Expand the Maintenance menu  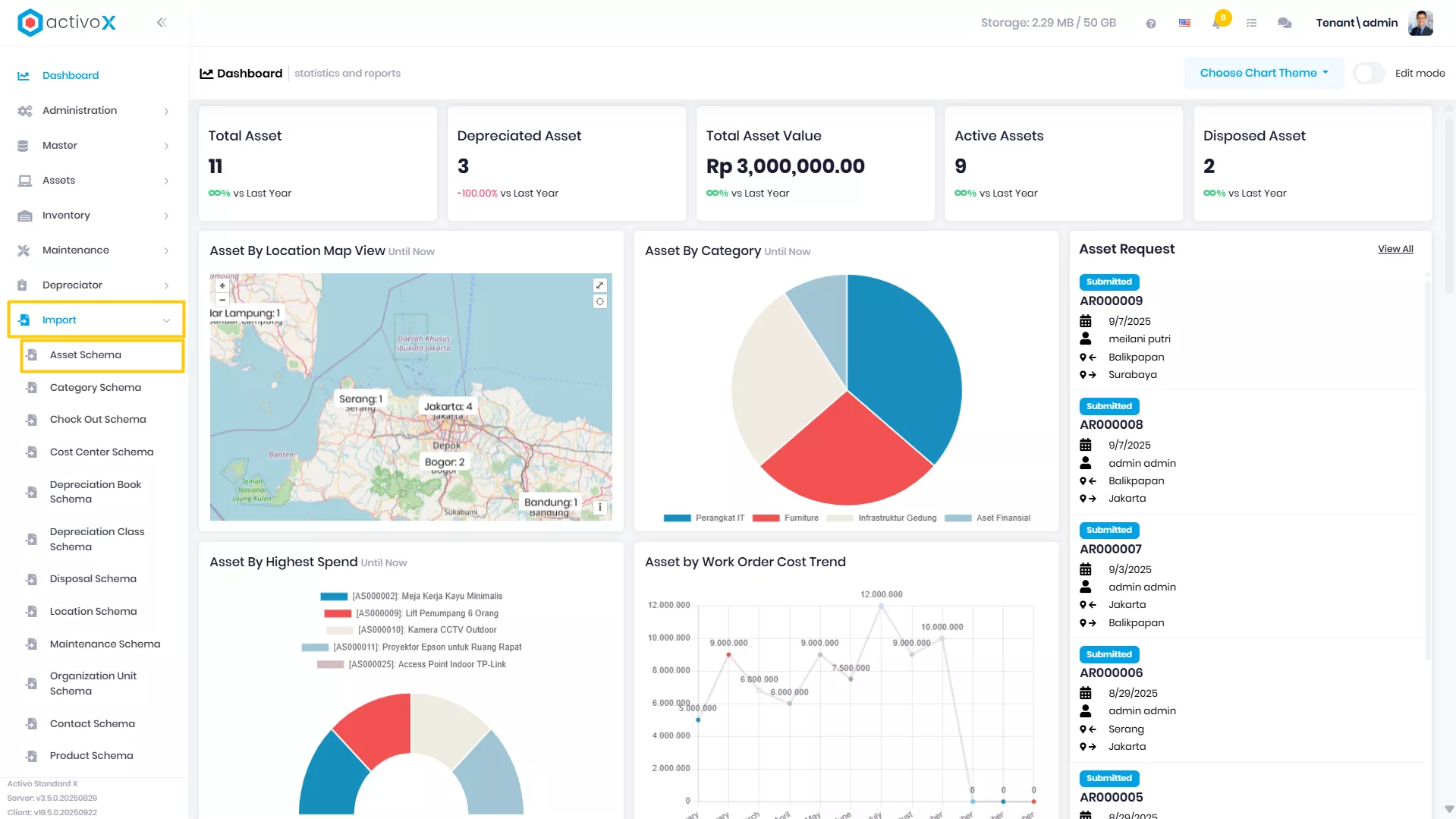pyautogui.click(x=166, y=251)
